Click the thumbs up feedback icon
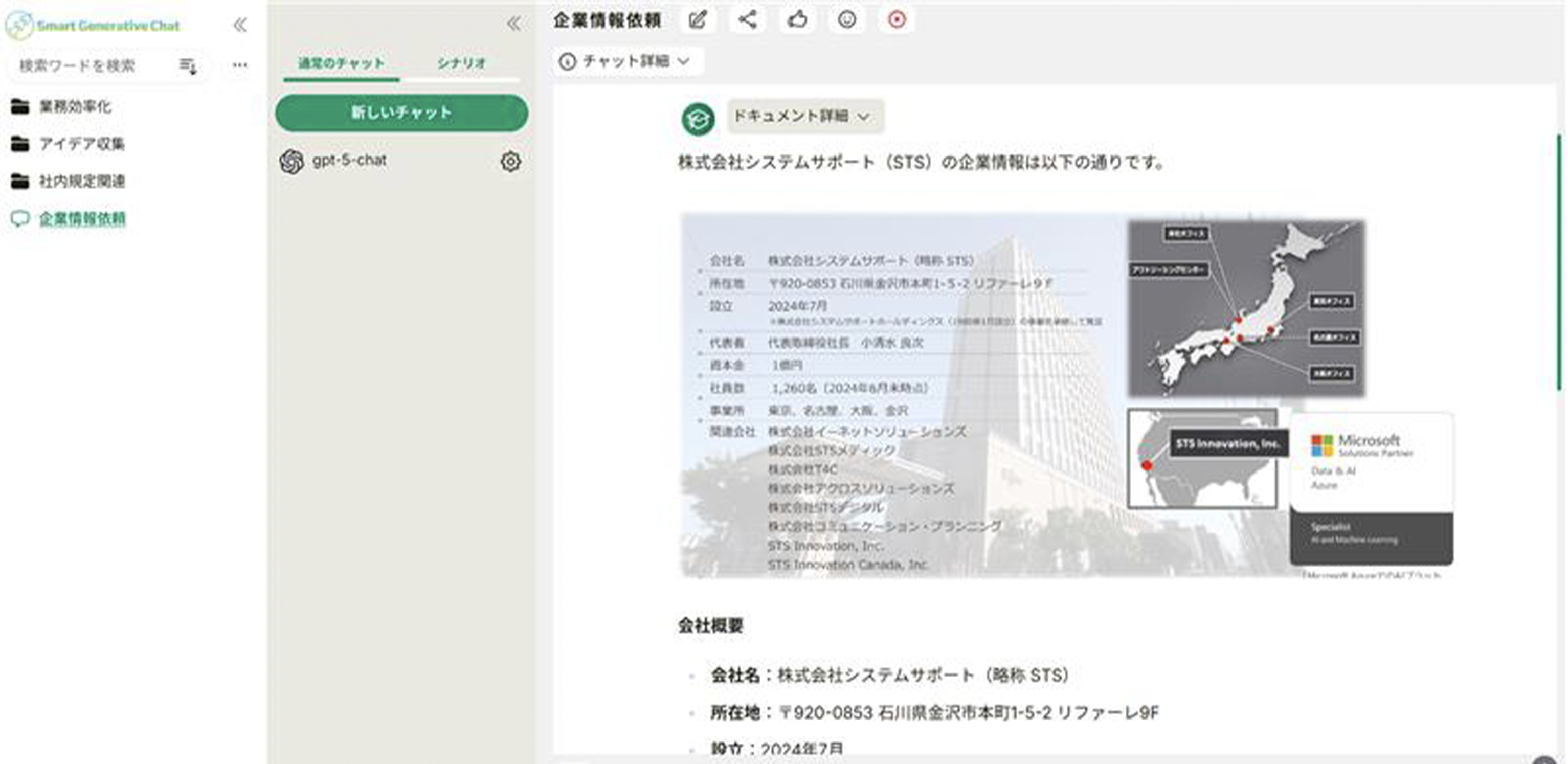Screen dimensions: 1568x764 click(x=797, y=20)
